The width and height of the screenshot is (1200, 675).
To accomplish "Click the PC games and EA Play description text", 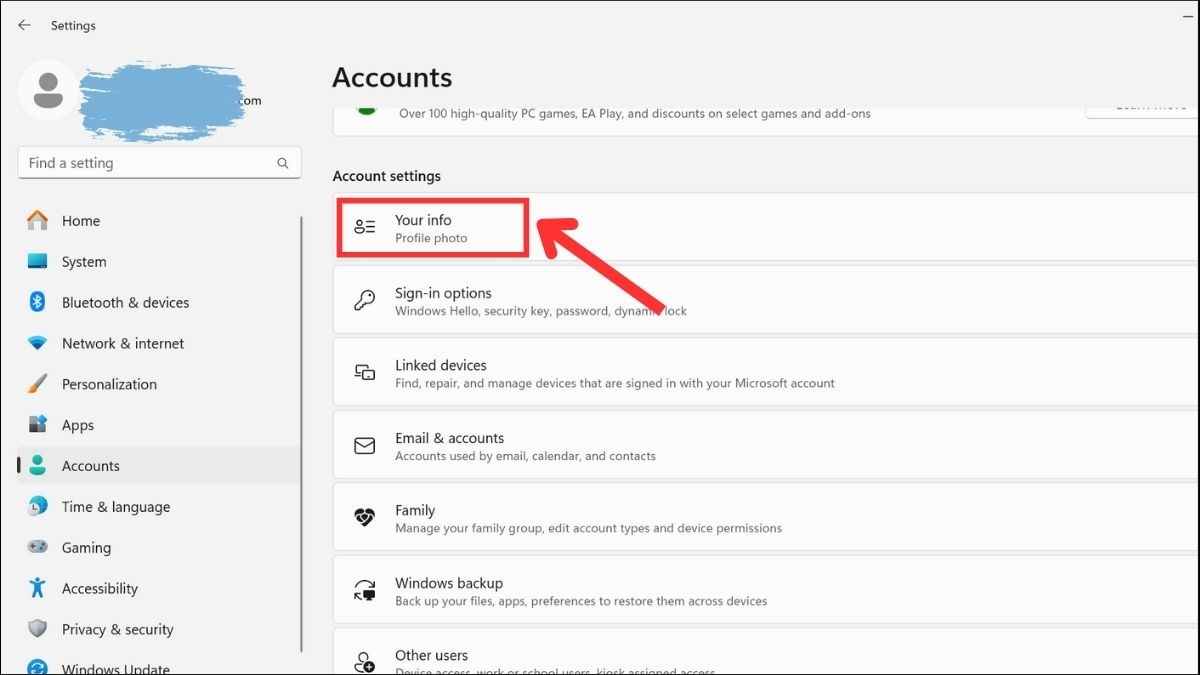I will click(635, 114).
